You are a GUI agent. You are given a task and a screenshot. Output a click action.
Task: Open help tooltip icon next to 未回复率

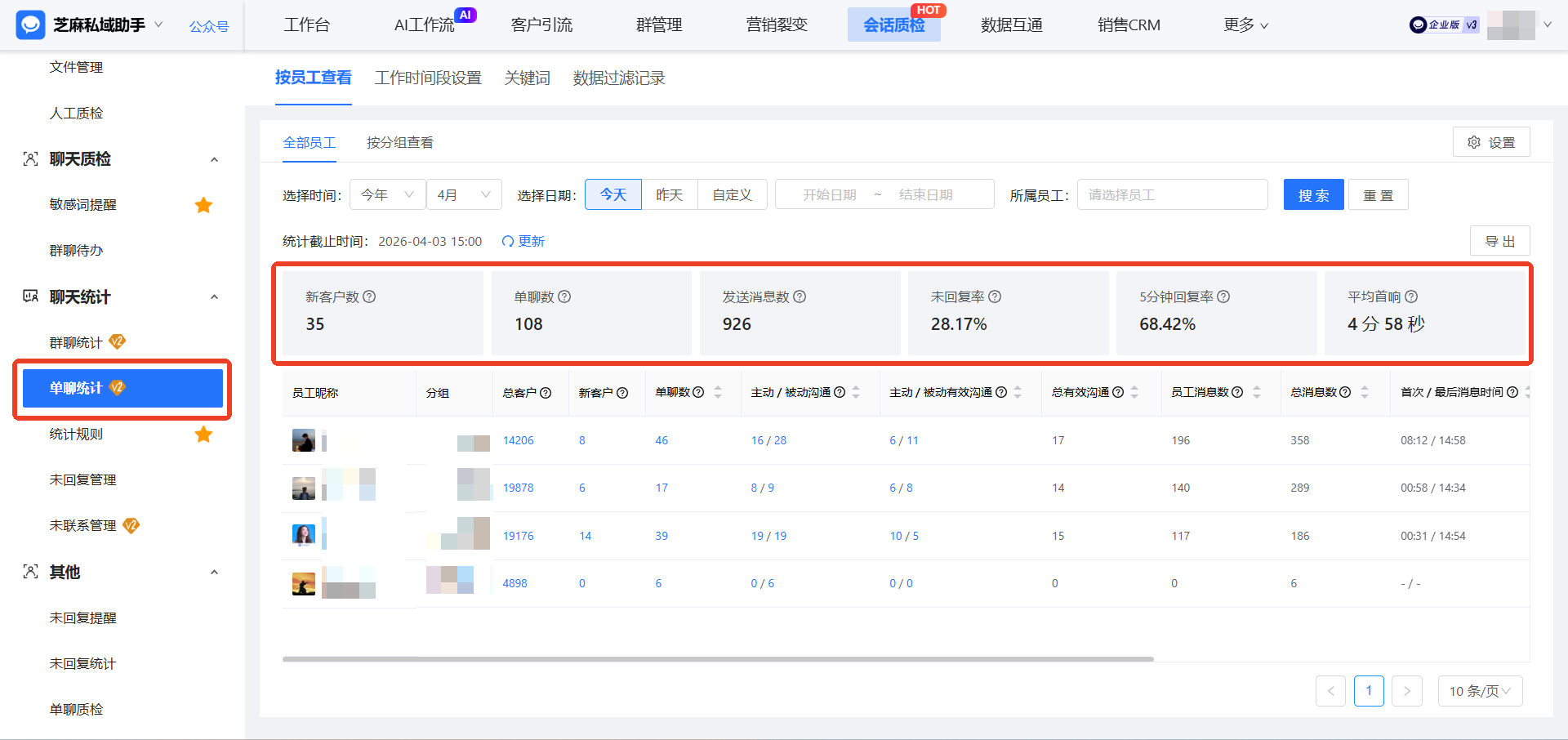pos(996,296)
